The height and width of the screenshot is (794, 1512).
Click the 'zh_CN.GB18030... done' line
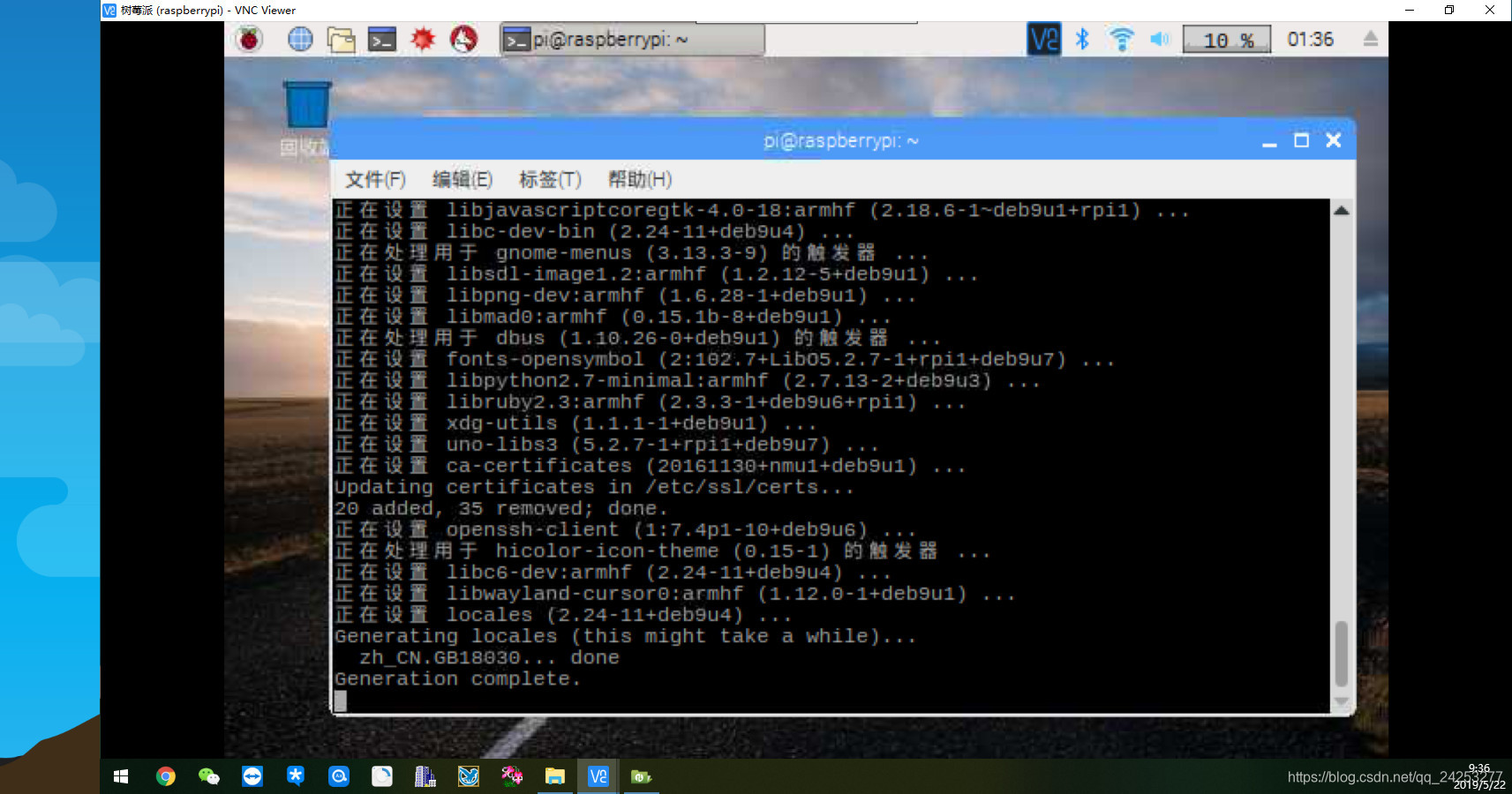(x=489, y=658)
